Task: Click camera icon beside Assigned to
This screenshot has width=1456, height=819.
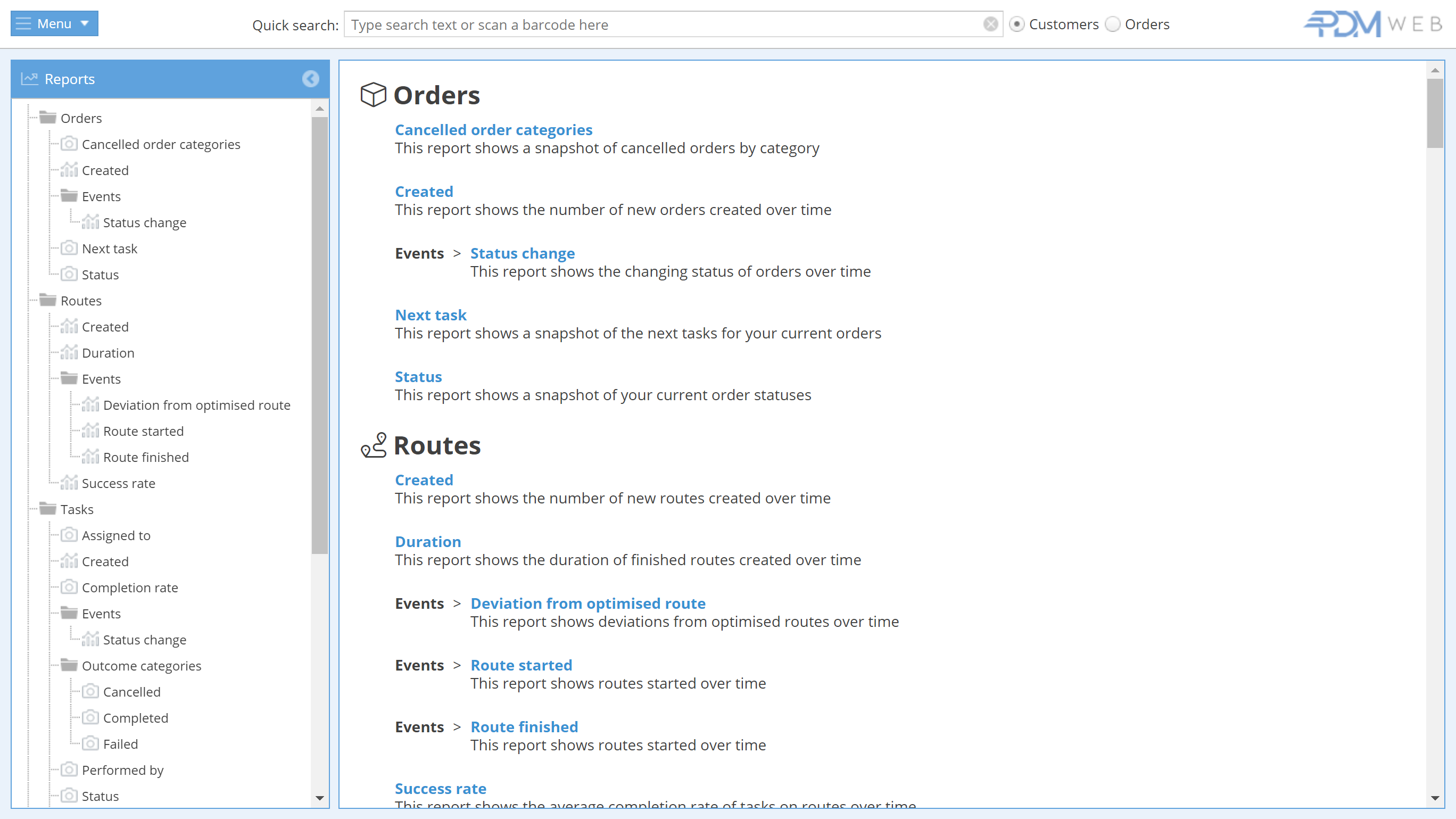Action: (69, 535)
